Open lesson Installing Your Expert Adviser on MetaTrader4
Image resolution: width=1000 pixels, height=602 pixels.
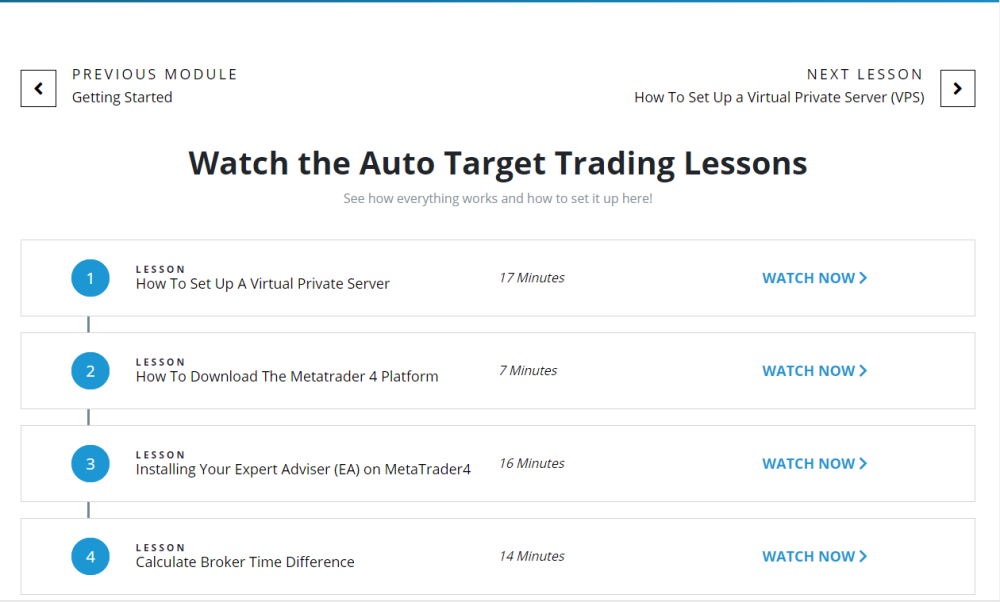click(x=303, y=469)
